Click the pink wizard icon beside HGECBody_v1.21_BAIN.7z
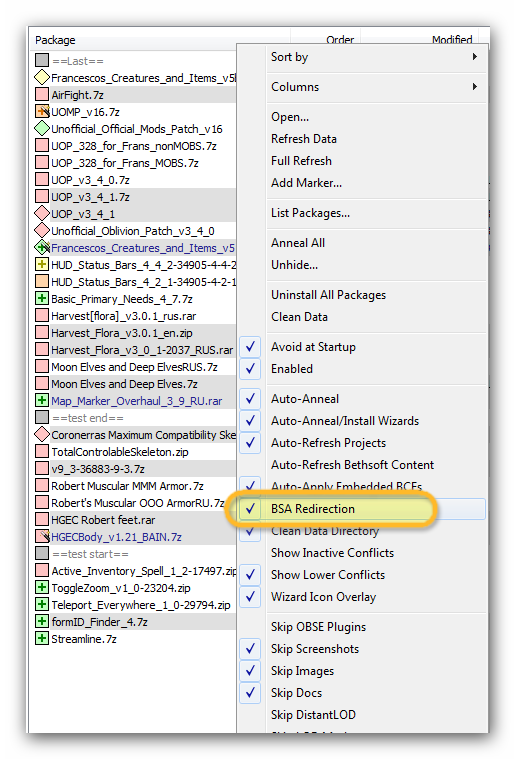This screenshot has height=759, width=516. pos(42,537)
